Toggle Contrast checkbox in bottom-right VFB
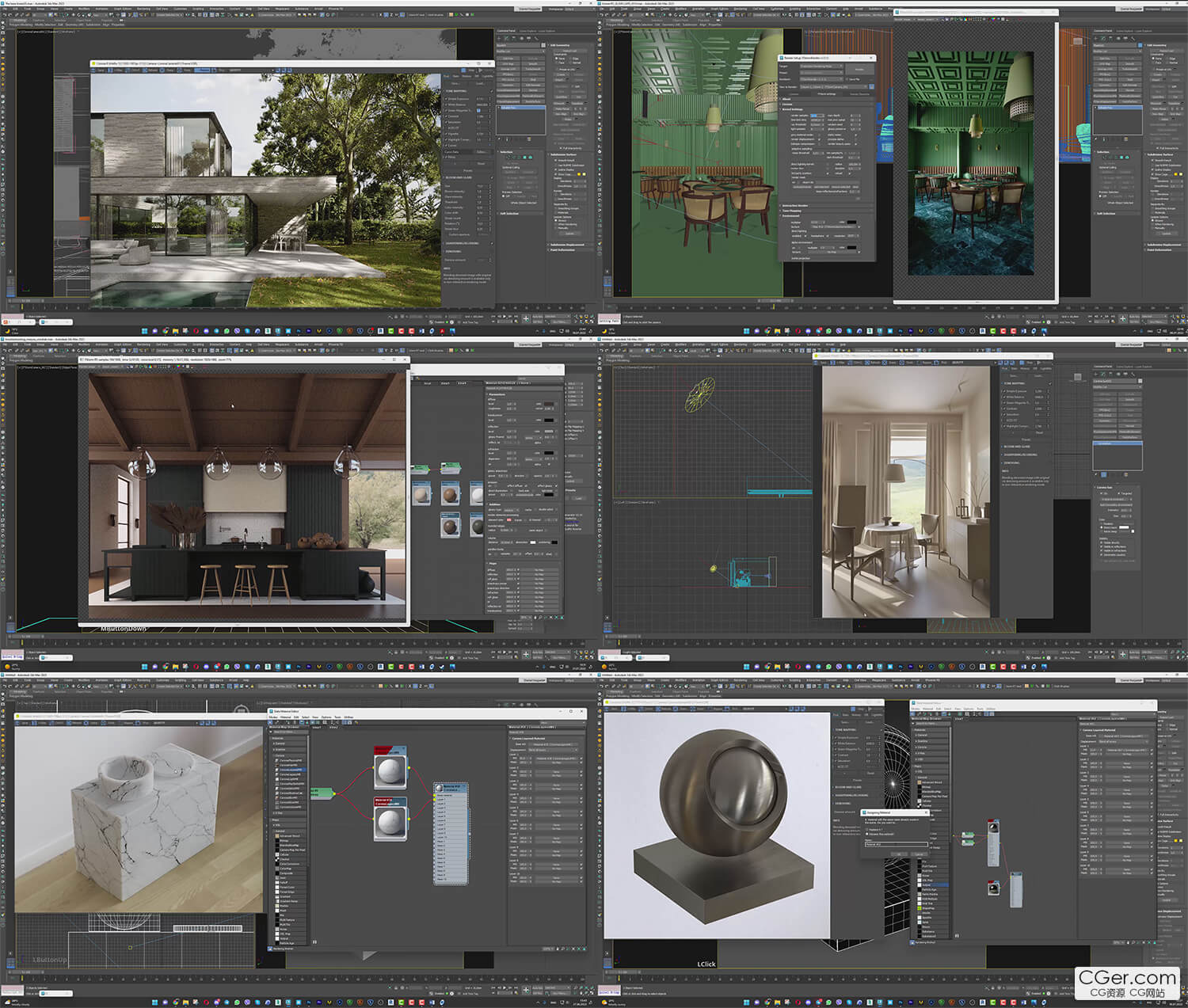 836,755
